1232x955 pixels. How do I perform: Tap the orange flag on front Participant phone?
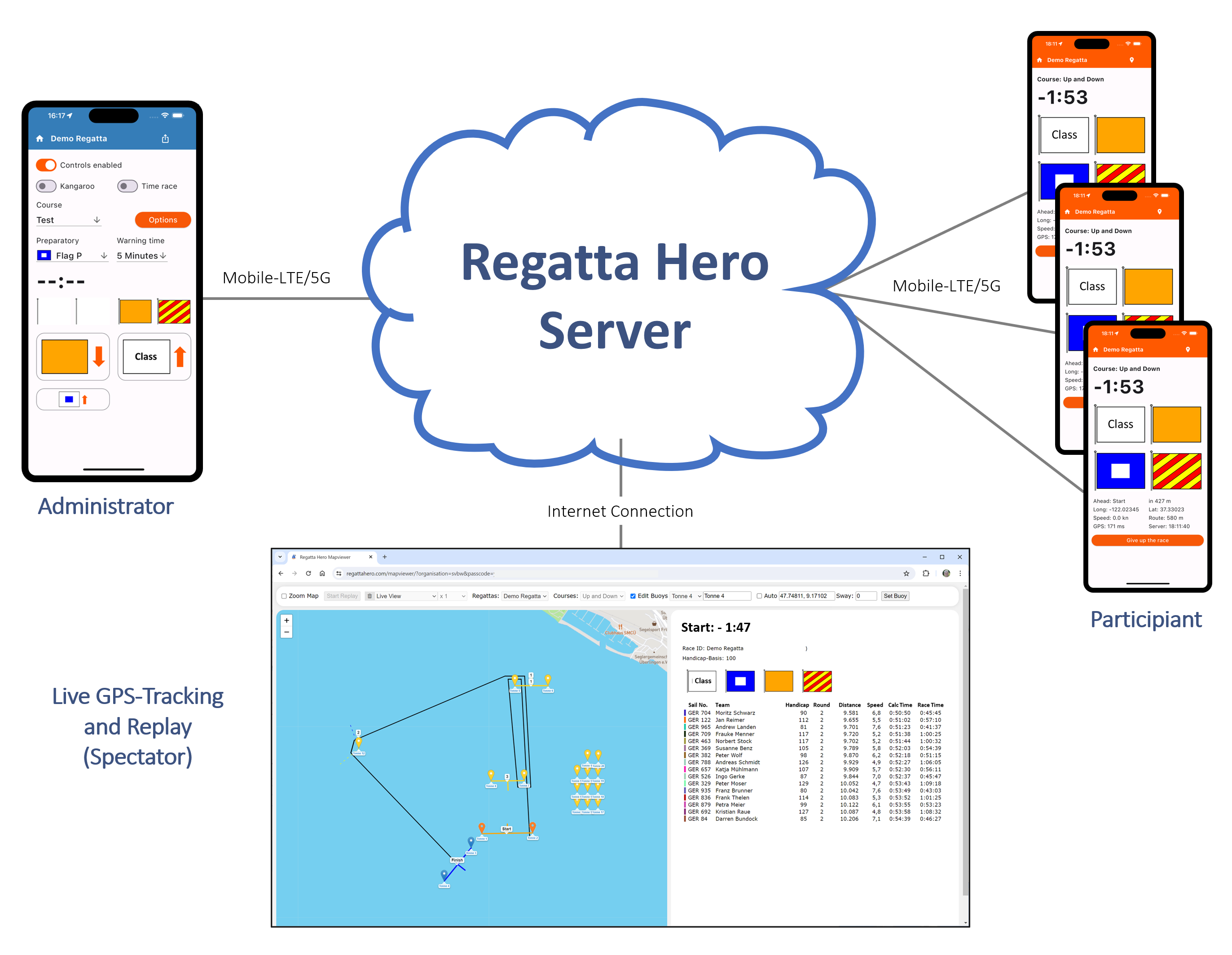point(1177,424)
